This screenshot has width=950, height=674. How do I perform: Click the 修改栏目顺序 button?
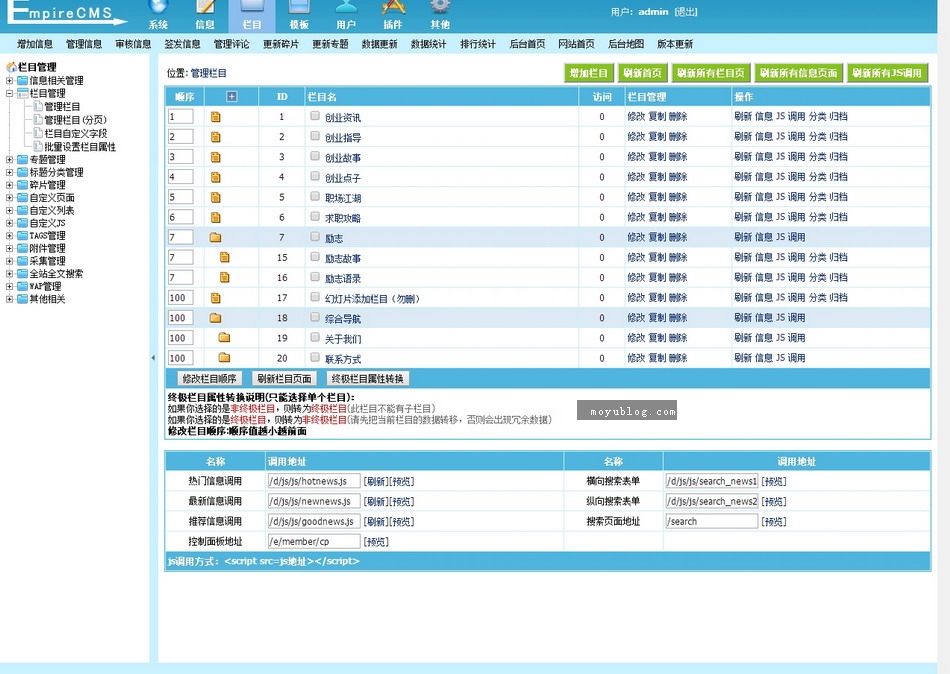(x=210, y=379)
